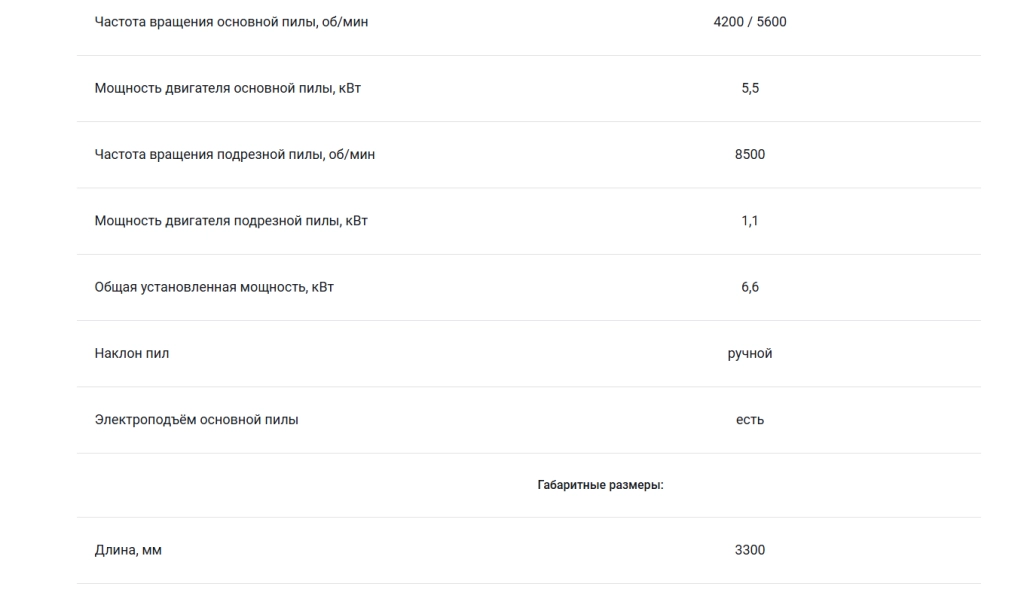Click the number '4200' in the first row
The image size is (1024, 602).
728,22
